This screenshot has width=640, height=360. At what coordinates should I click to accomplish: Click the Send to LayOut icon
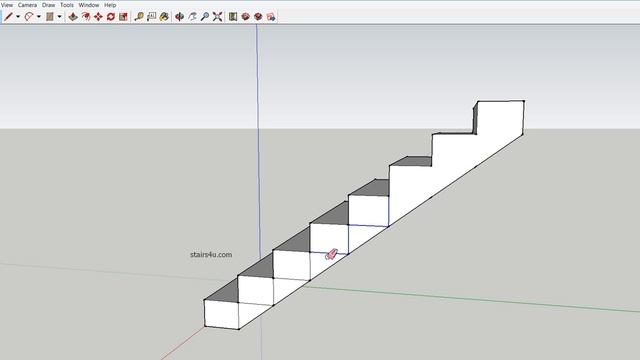pos(271,17)
